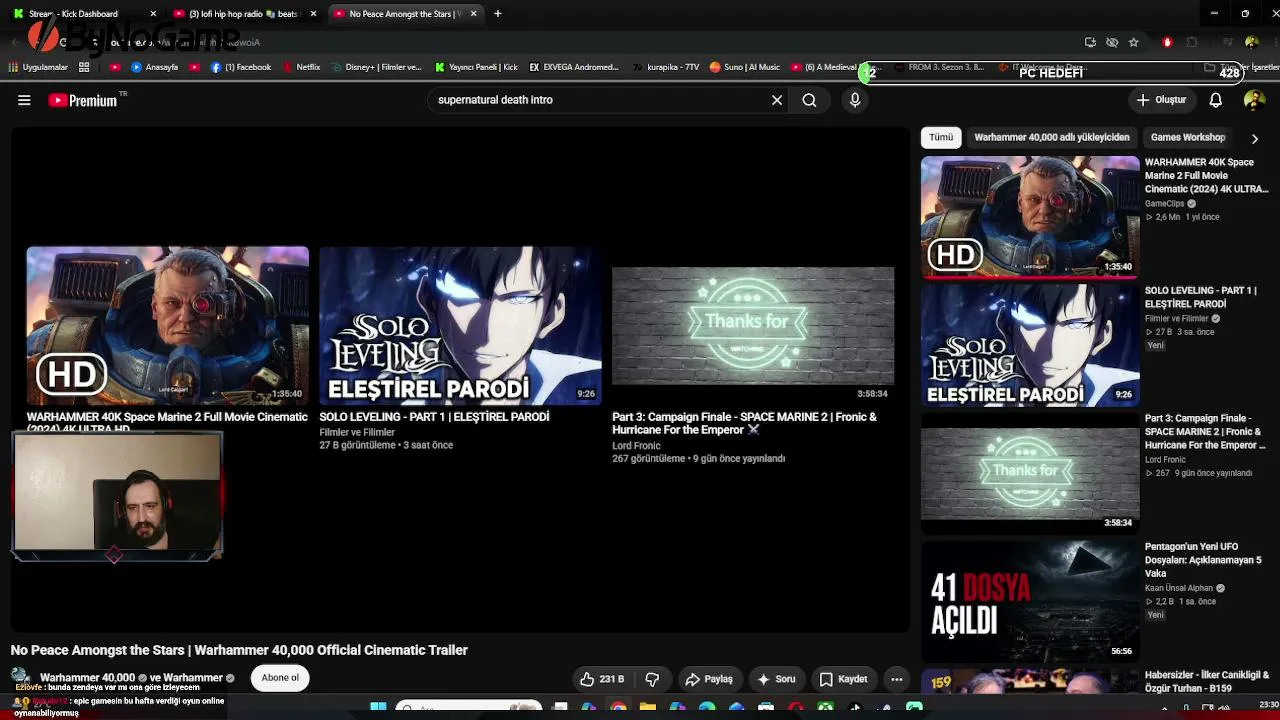Open the Windows Start button
The image size is (1280, 720).
[378, 708]
